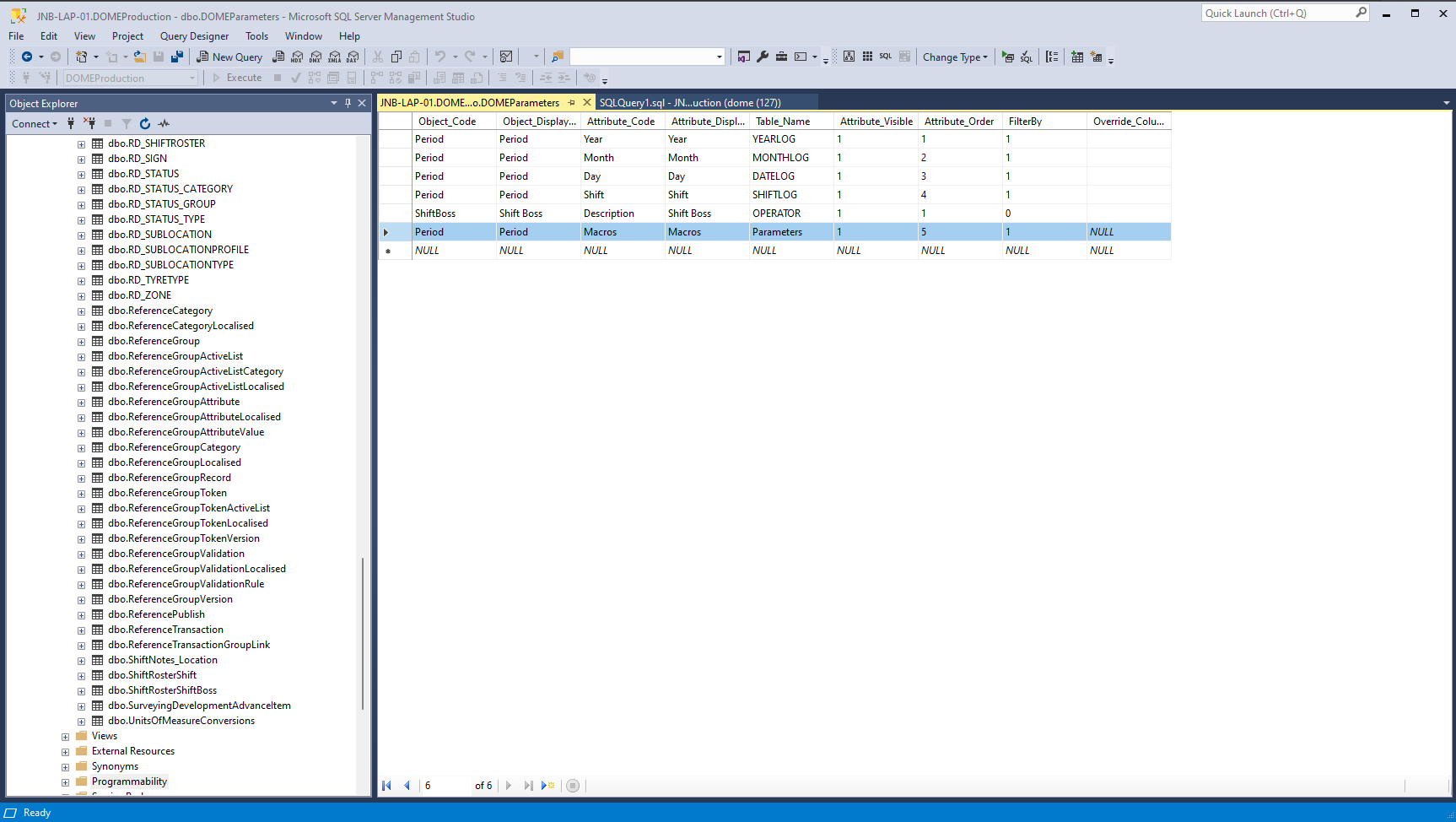Open the Change Type dropdown

(954, 57)
